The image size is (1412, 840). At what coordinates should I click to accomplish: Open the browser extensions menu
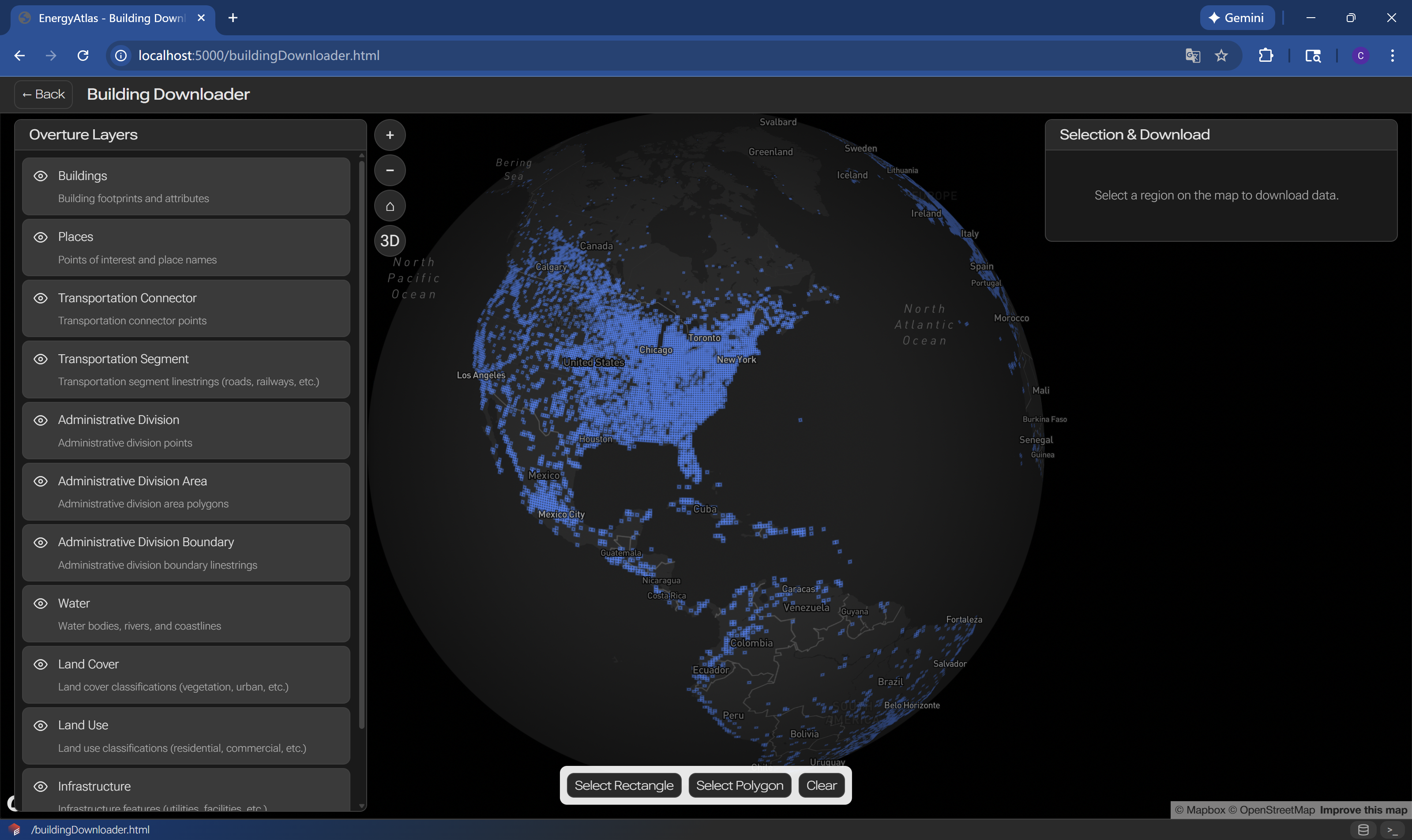1266,55
